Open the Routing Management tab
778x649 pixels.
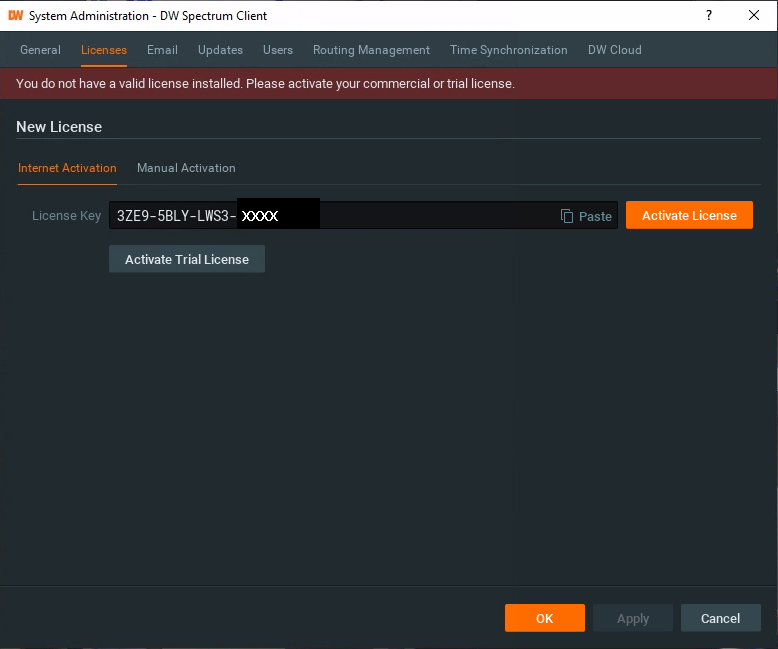click(x=371, y=50)
